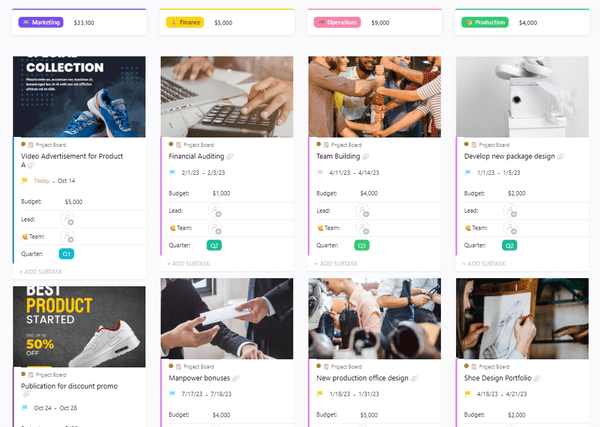The height and width of the screenshot is (427, 600).
Task: Click the yellow priority flag on New production office design
Action: tap(320, 394)
